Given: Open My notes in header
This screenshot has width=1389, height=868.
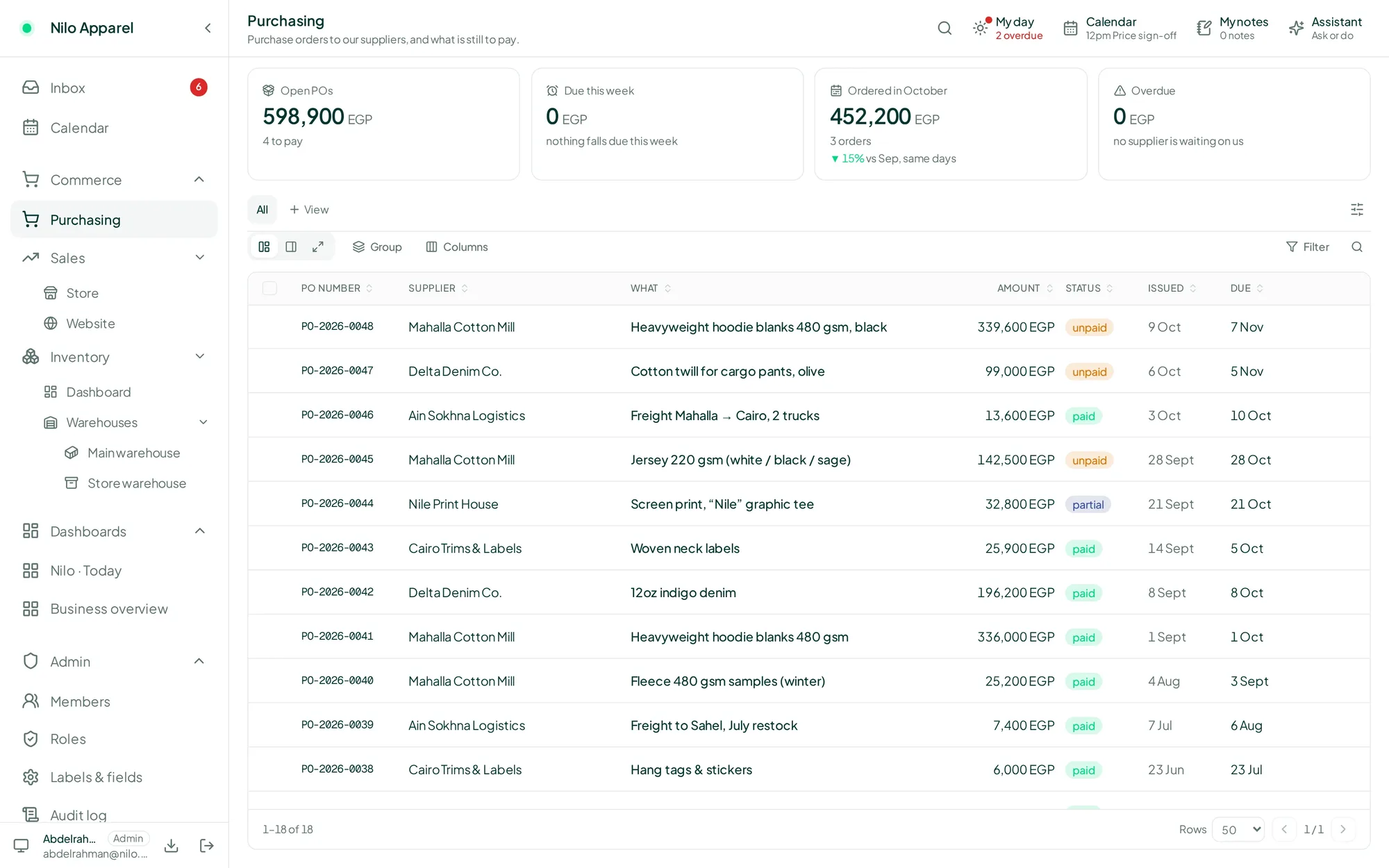Looking at the screenshot, I should [1232, 28].
